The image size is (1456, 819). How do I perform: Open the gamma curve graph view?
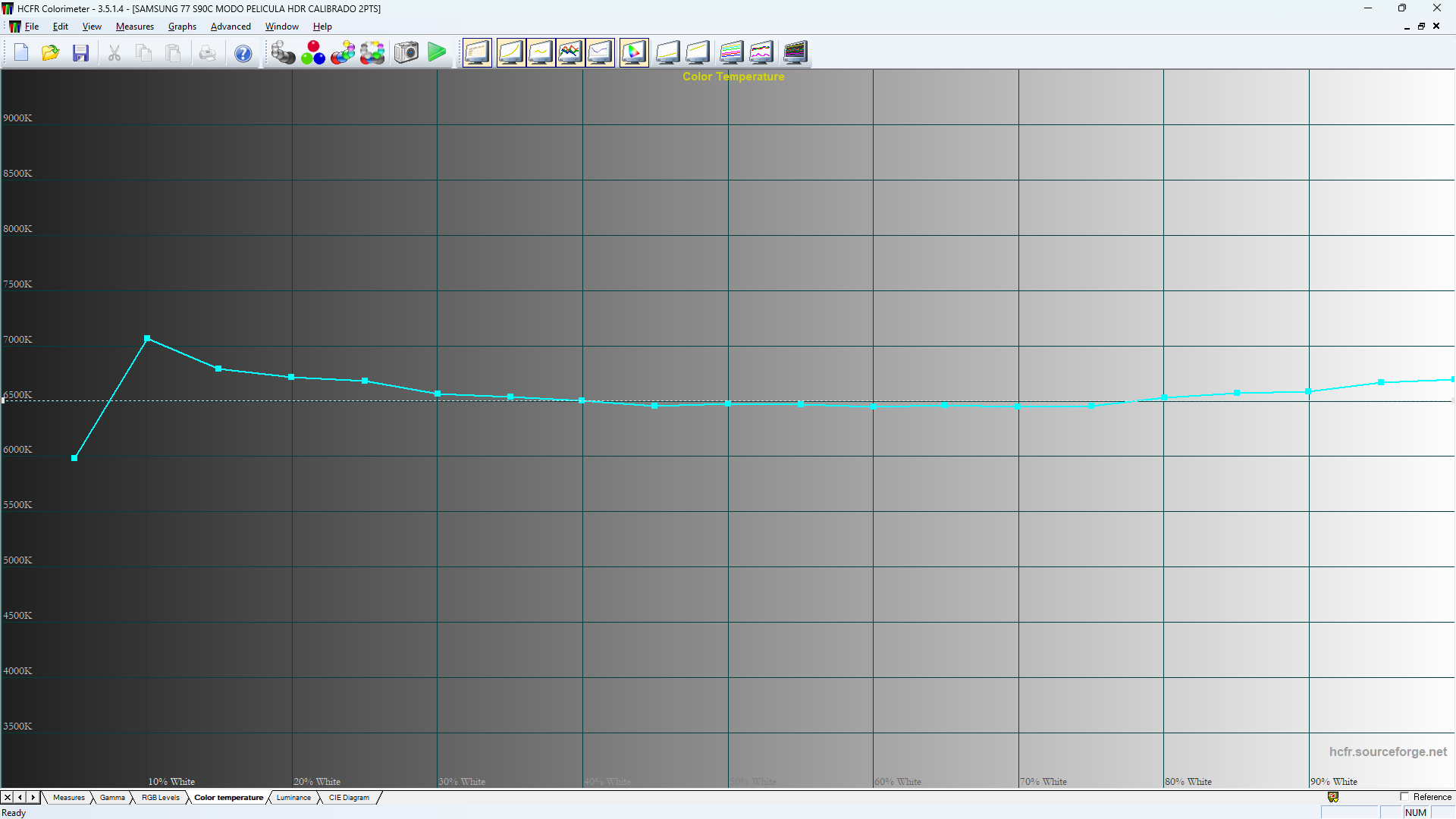510,52
